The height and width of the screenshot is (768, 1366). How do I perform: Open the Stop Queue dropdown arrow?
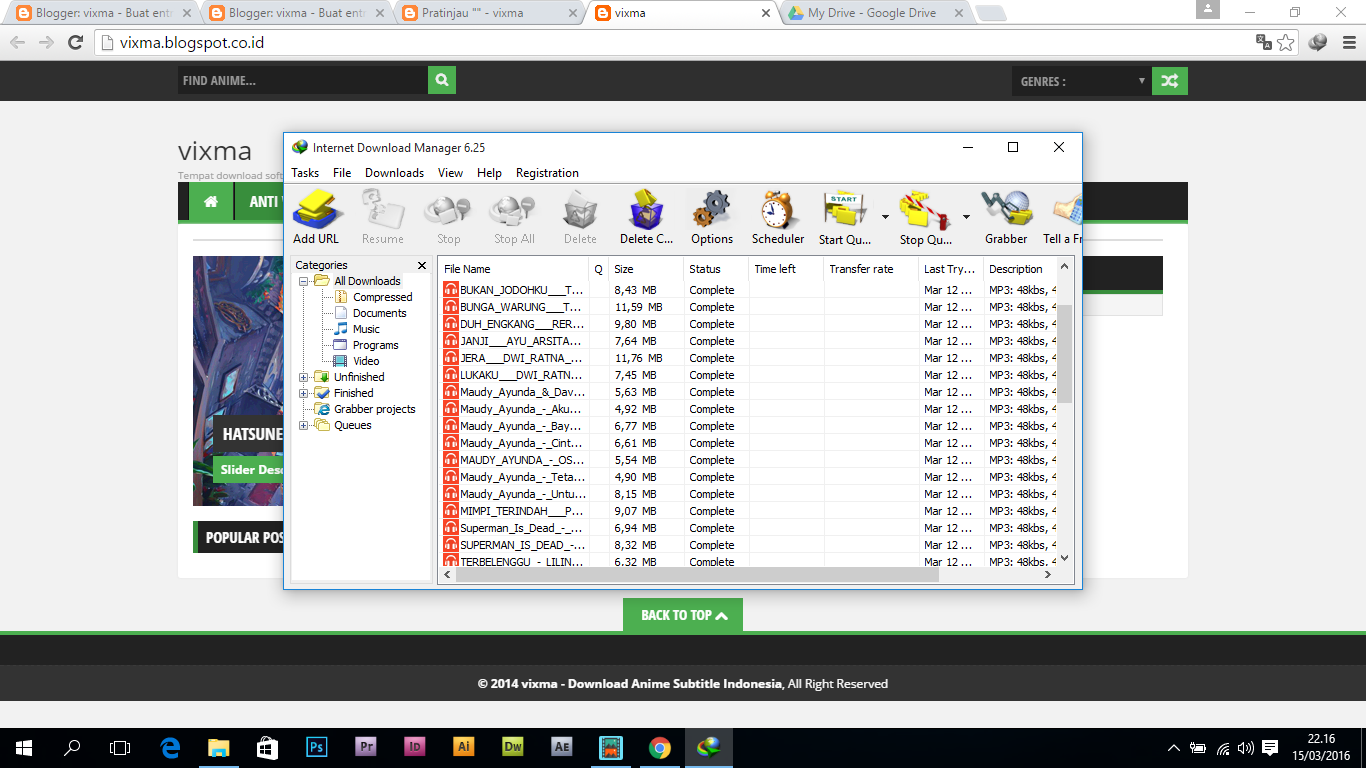[966, 216]
